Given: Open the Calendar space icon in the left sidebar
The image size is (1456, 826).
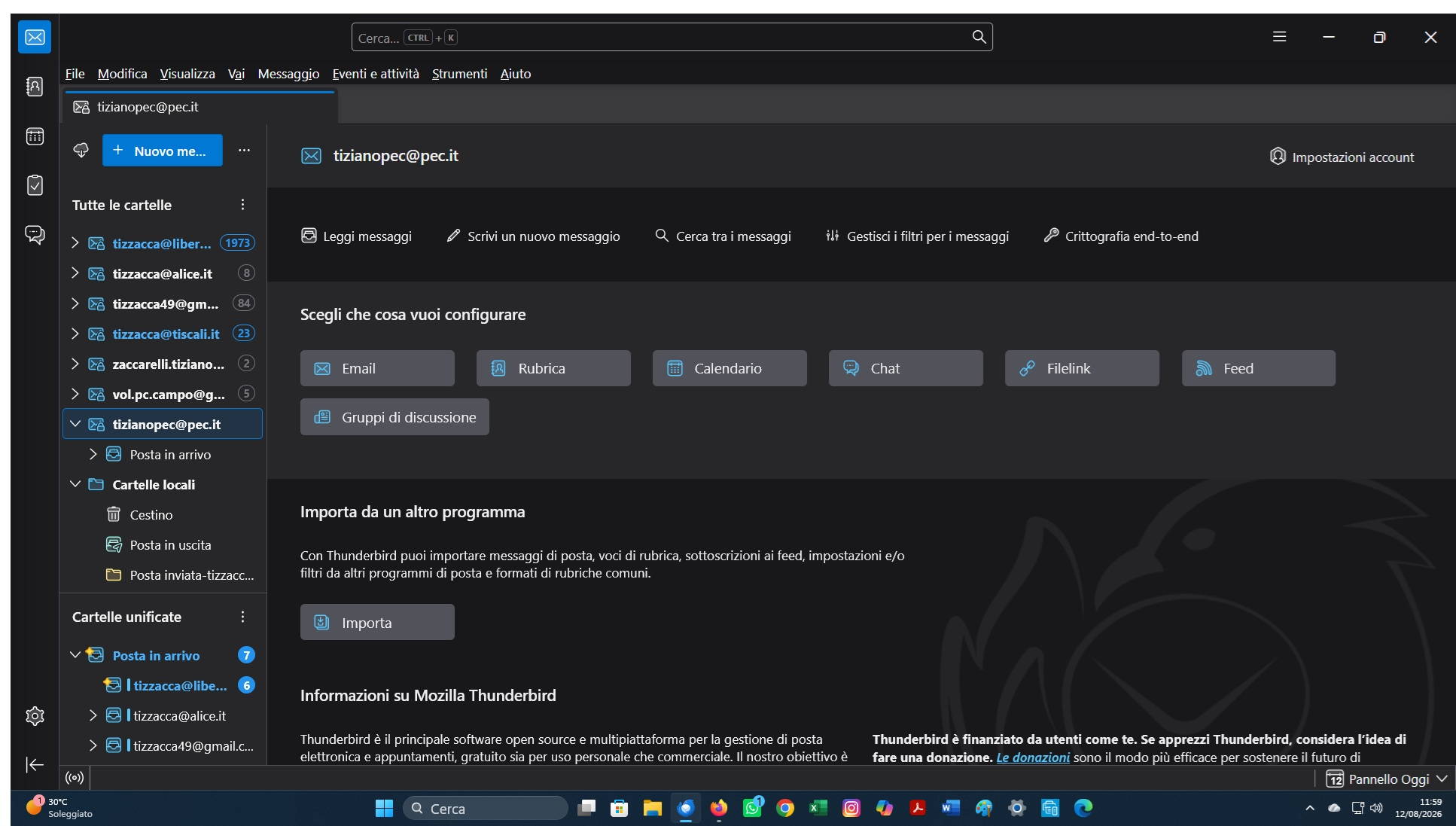Looking at the screenshot, I should (35, 136).
